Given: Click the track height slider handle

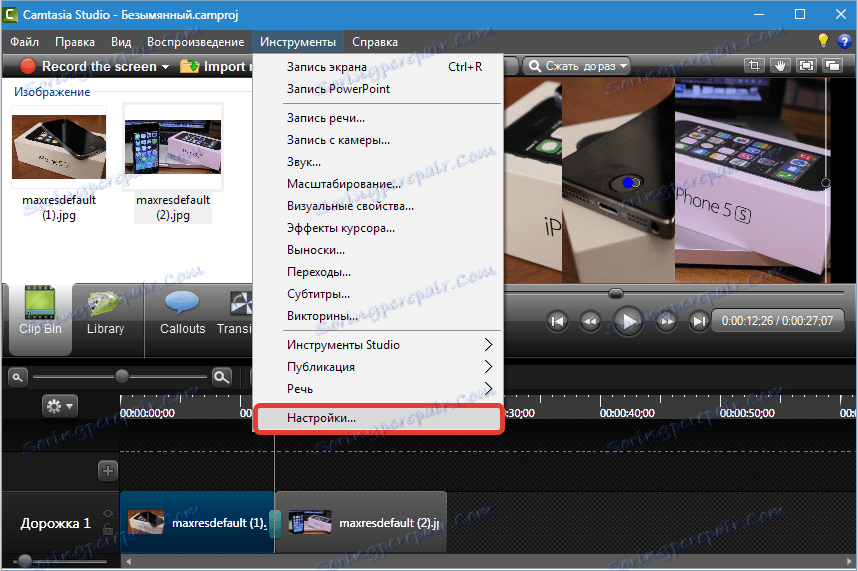Looking at the screenshot, I should pos(25,561).
